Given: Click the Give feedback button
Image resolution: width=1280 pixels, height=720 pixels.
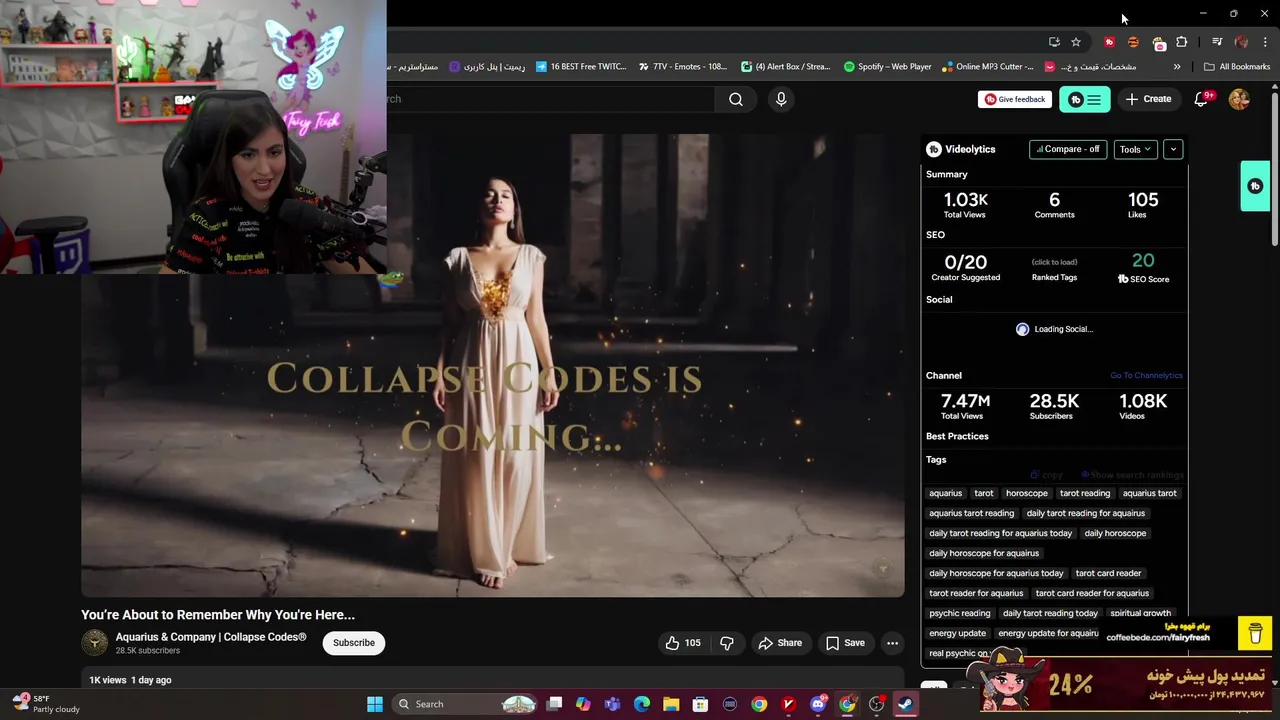Looking at the screenshot, I should coord(1014,99).
